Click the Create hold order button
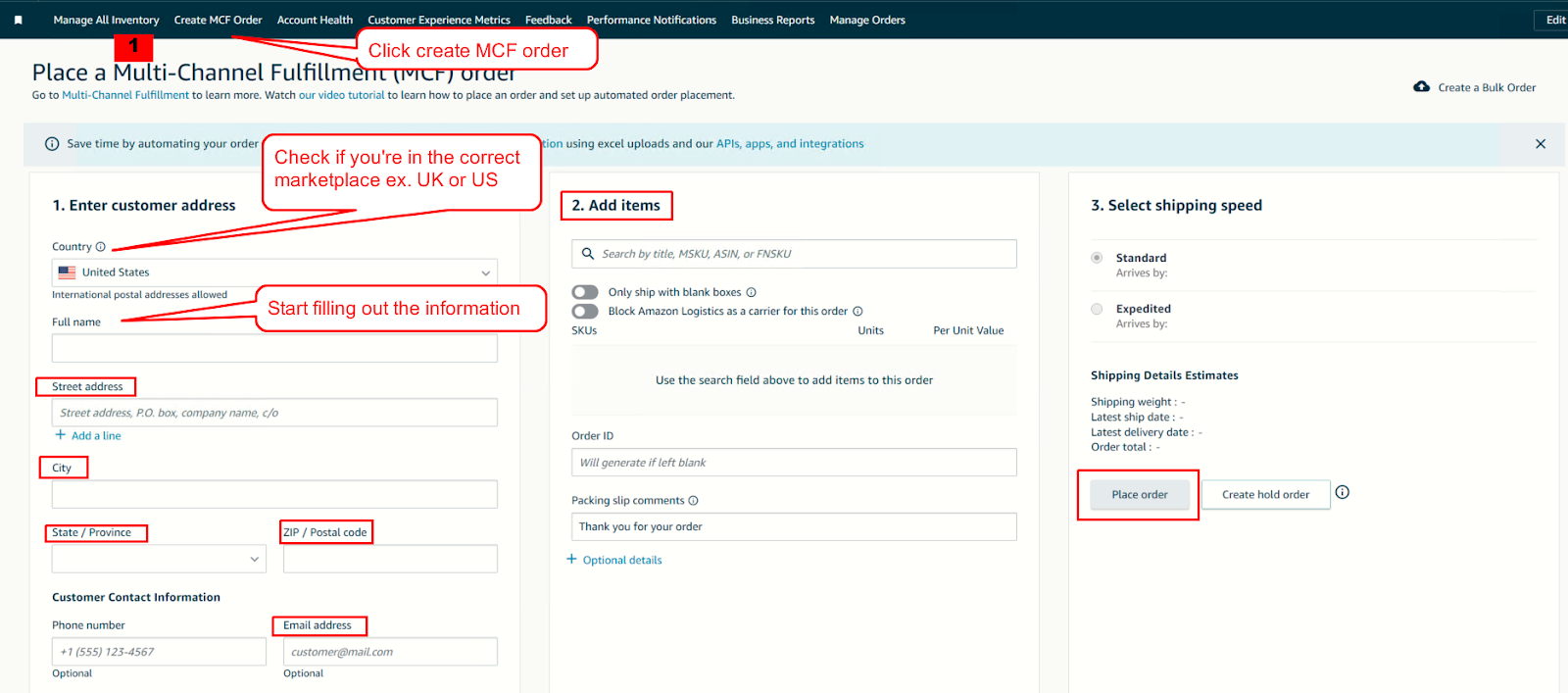The width and height of the screenshot is (1568, 693). [x=1265, y=495]
